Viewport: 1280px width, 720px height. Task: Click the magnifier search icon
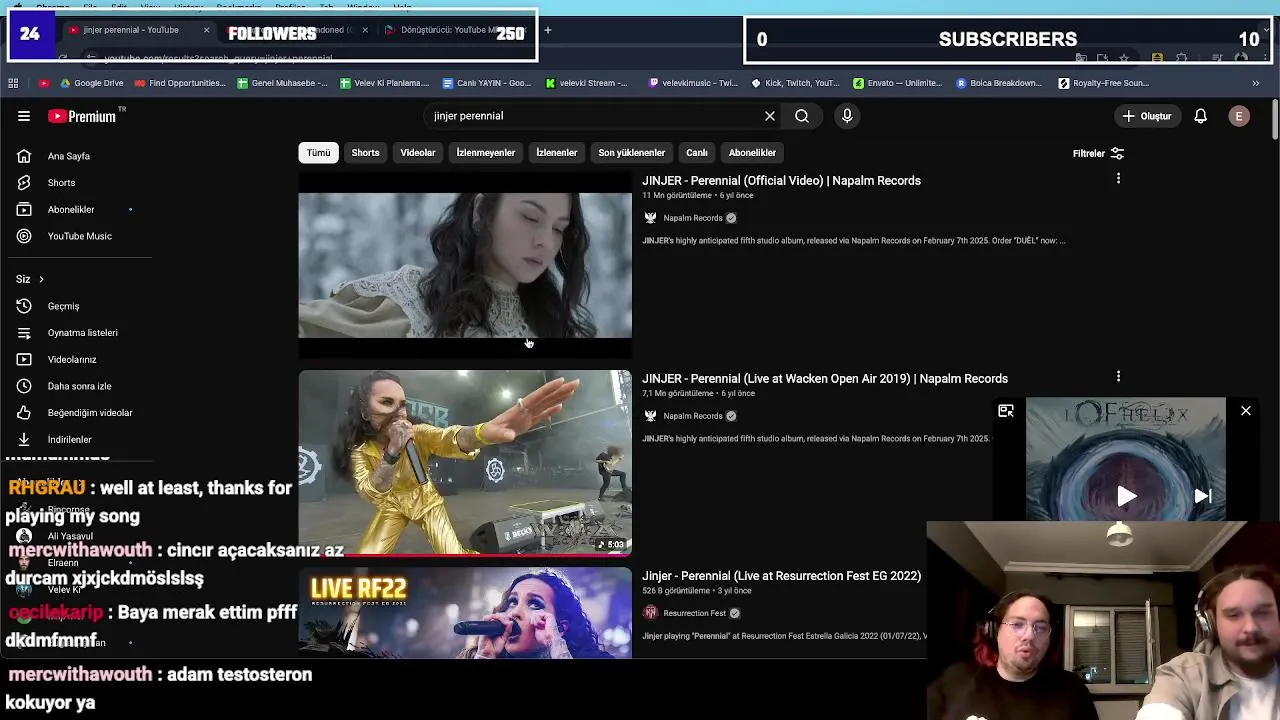(x=802, y=116)
